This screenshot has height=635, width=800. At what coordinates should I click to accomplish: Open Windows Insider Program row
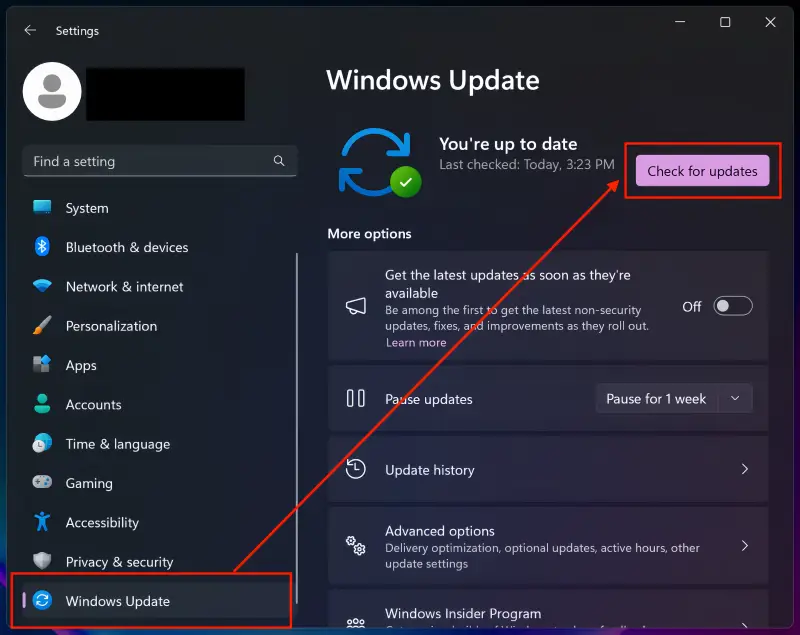pos(548,609)
